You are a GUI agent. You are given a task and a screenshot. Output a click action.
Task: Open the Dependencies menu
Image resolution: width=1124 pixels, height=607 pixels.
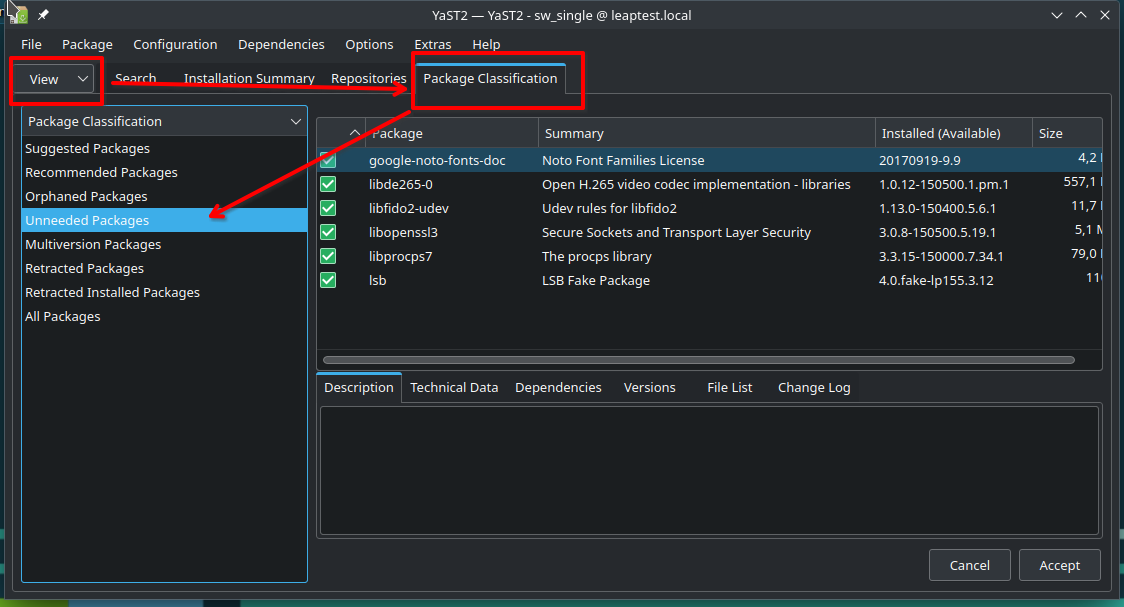coord(281,44)
